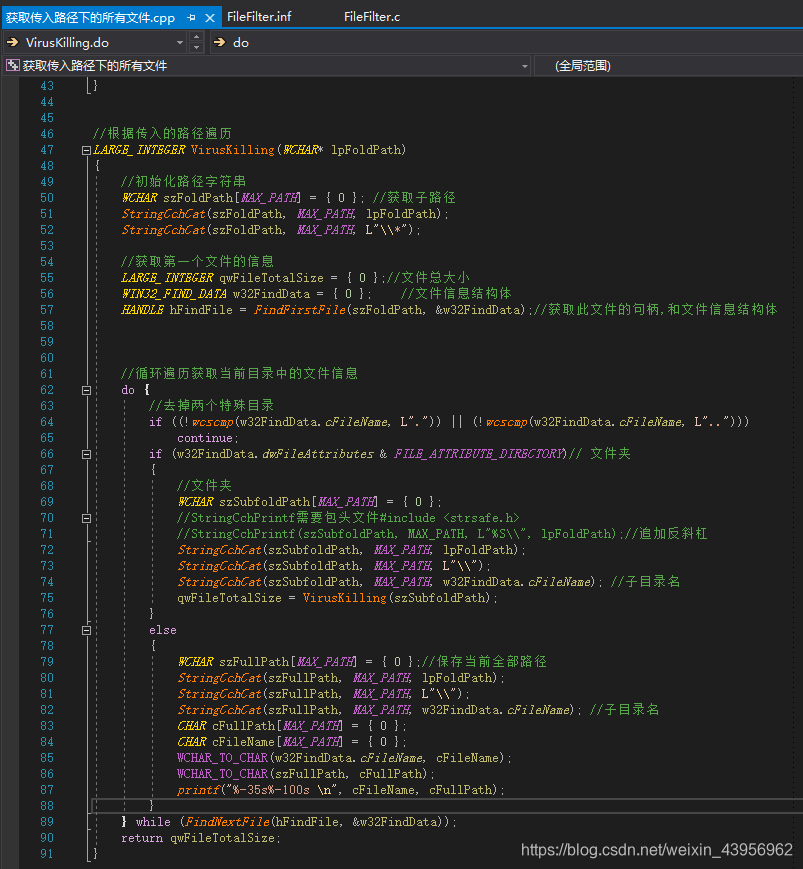803x869 pixels.
Task: Click the comment //根据传入的路径遍历
Action: pyautogui.click(x=162, y=134)
